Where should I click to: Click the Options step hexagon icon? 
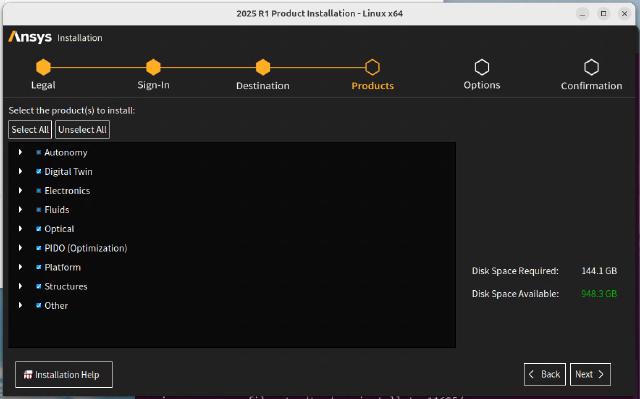coord(482,67)
